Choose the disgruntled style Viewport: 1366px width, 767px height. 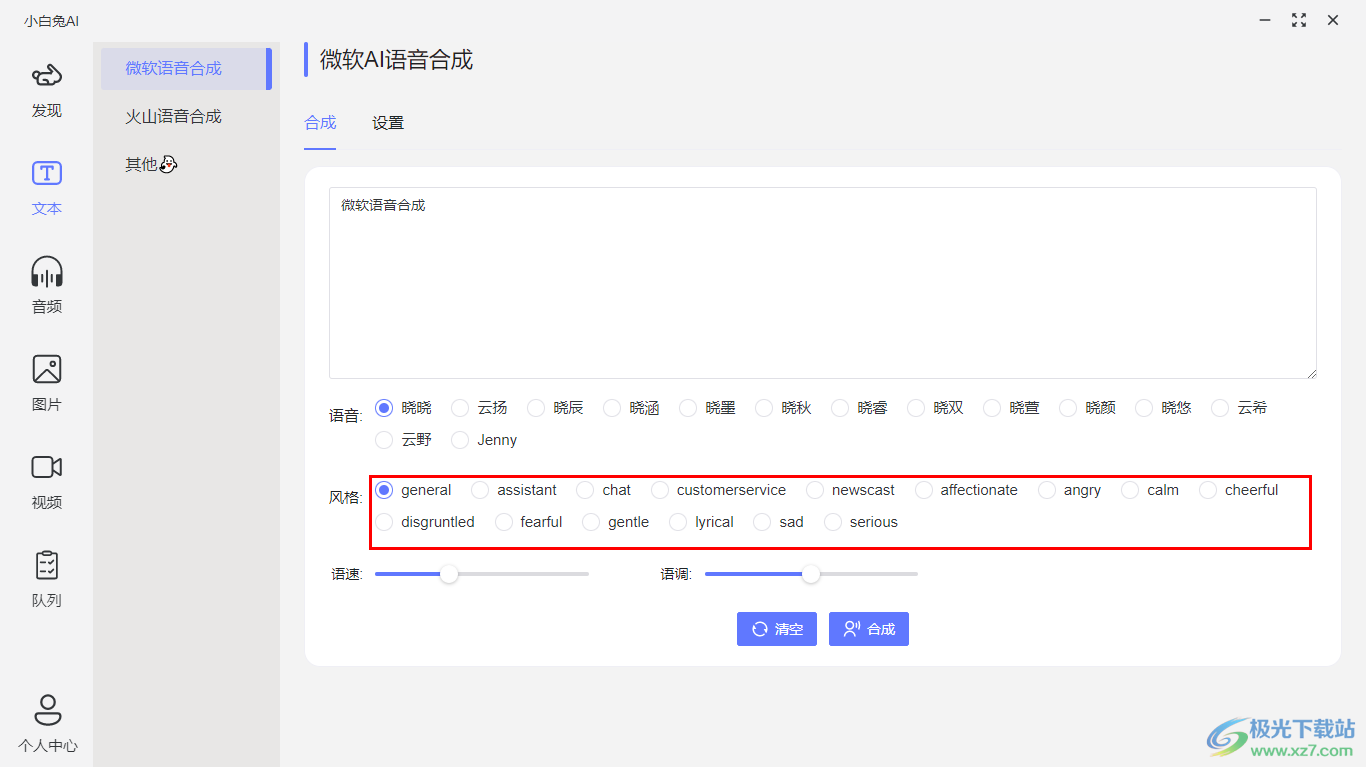point(426,522)
